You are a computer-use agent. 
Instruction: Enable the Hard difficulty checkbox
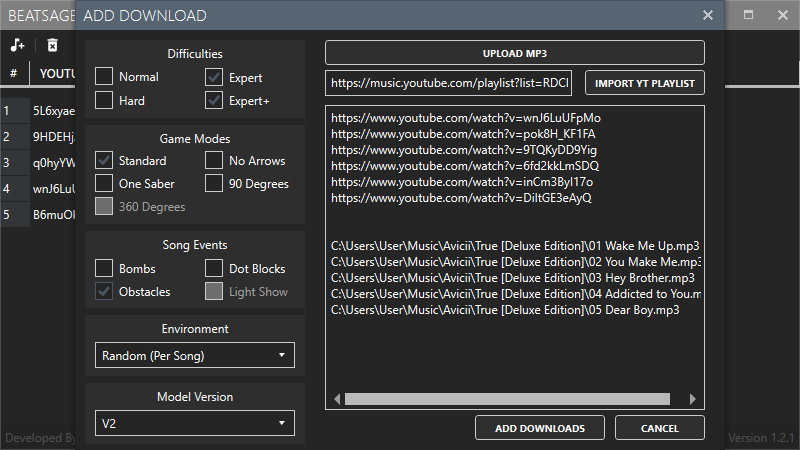click(x=104, y=100)
